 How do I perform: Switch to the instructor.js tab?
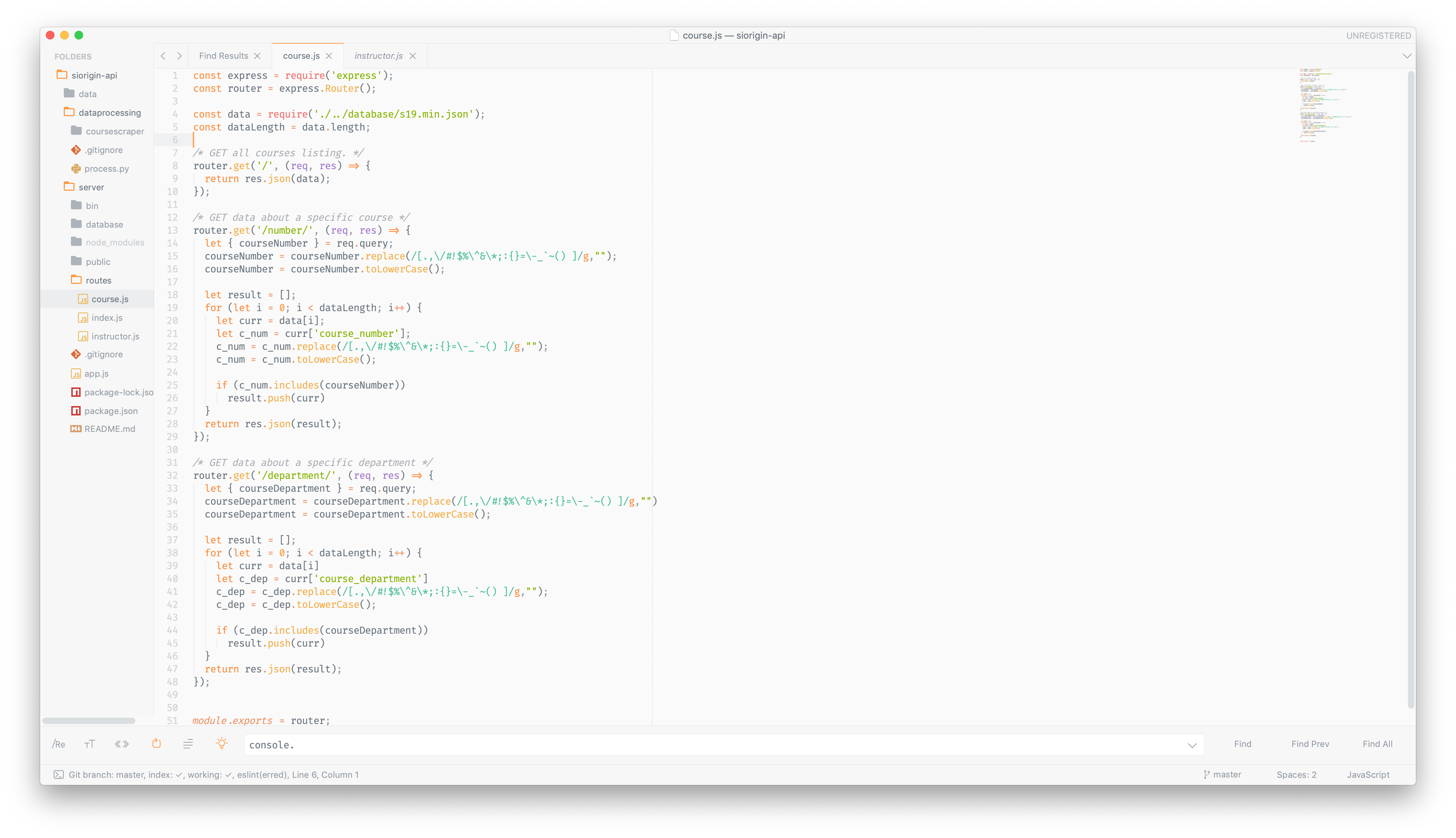pyautogui.click(x=378, y=56)
